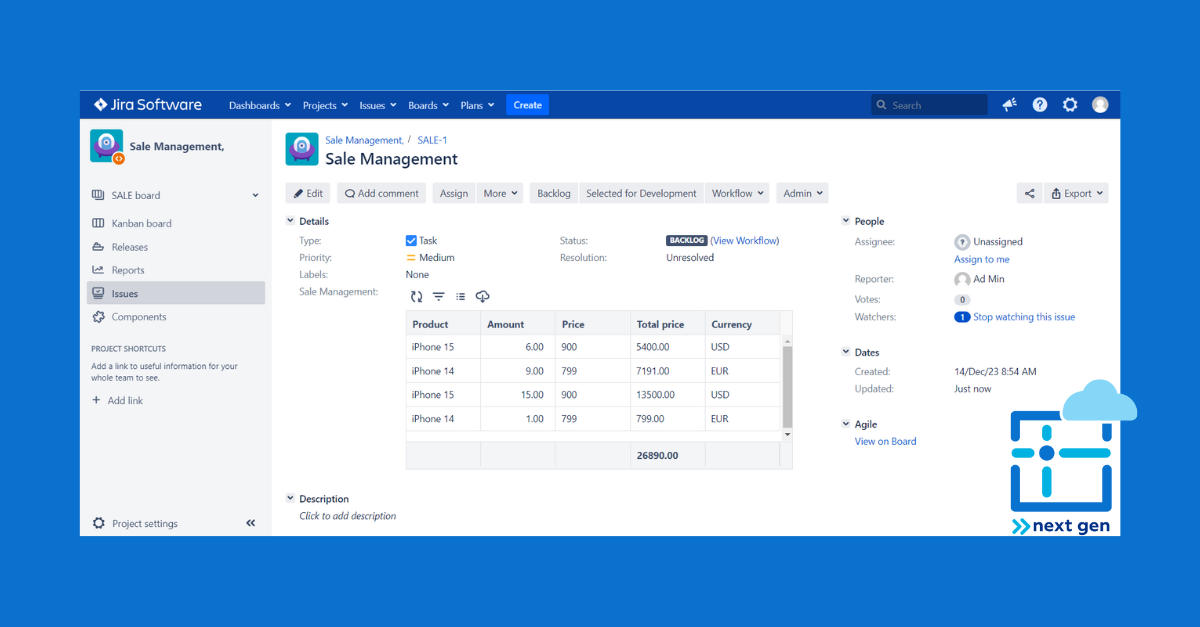The width and height of the screenshot is (1200, 627).
Task: Collapse the Dates section
Action: pyautogui.click(x=845, y=352)
